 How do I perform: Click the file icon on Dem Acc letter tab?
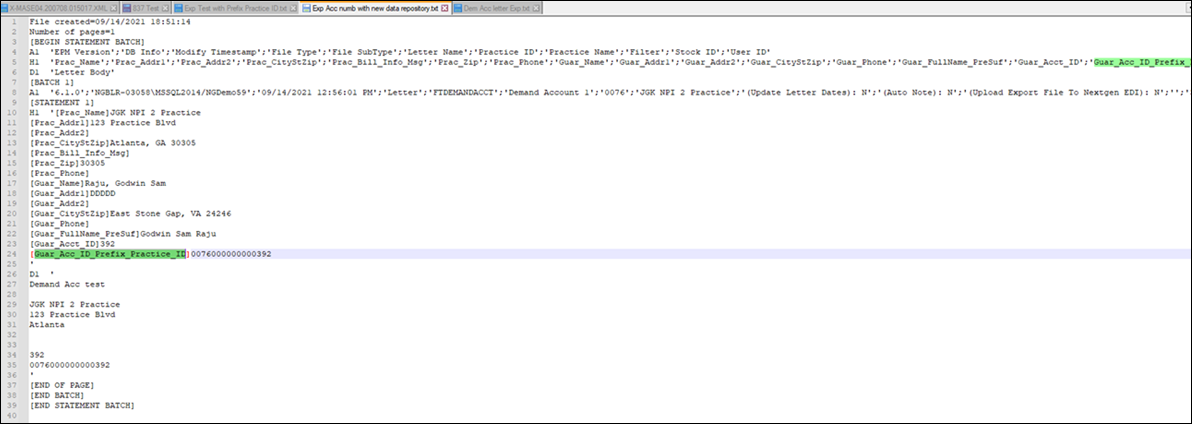456,8
